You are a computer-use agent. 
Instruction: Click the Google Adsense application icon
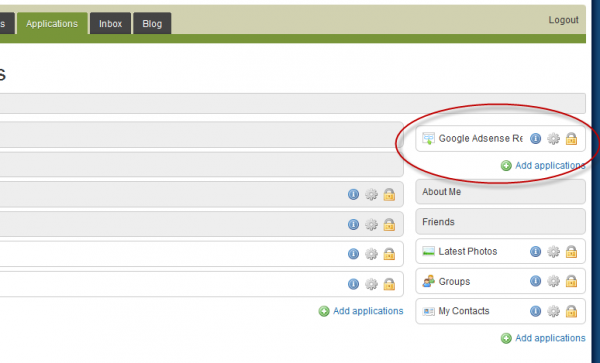(x=428, y=138)
